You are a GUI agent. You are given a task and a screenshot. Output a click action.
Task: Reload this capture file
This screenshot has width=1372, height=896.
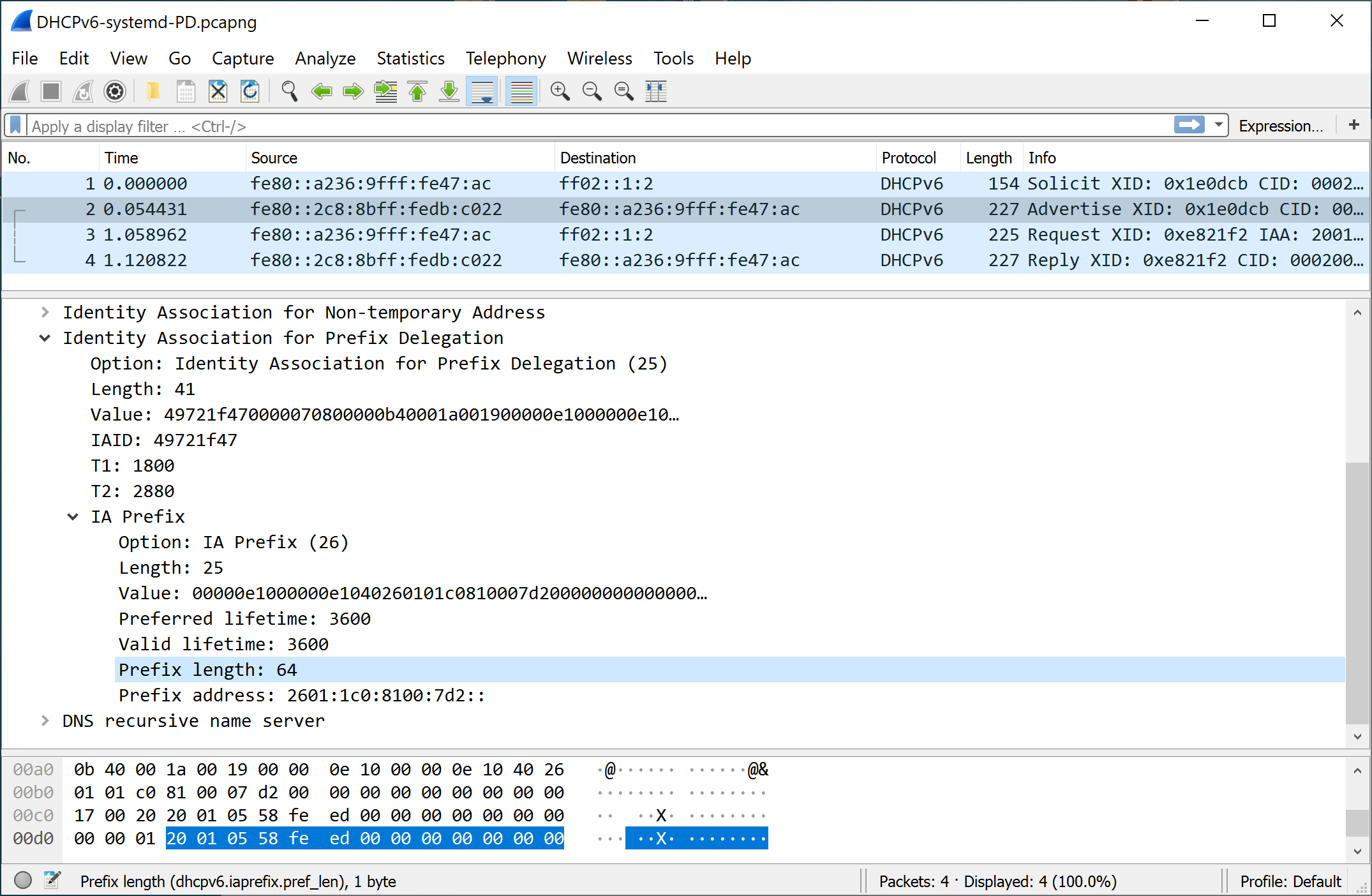(x=250, y=91)
